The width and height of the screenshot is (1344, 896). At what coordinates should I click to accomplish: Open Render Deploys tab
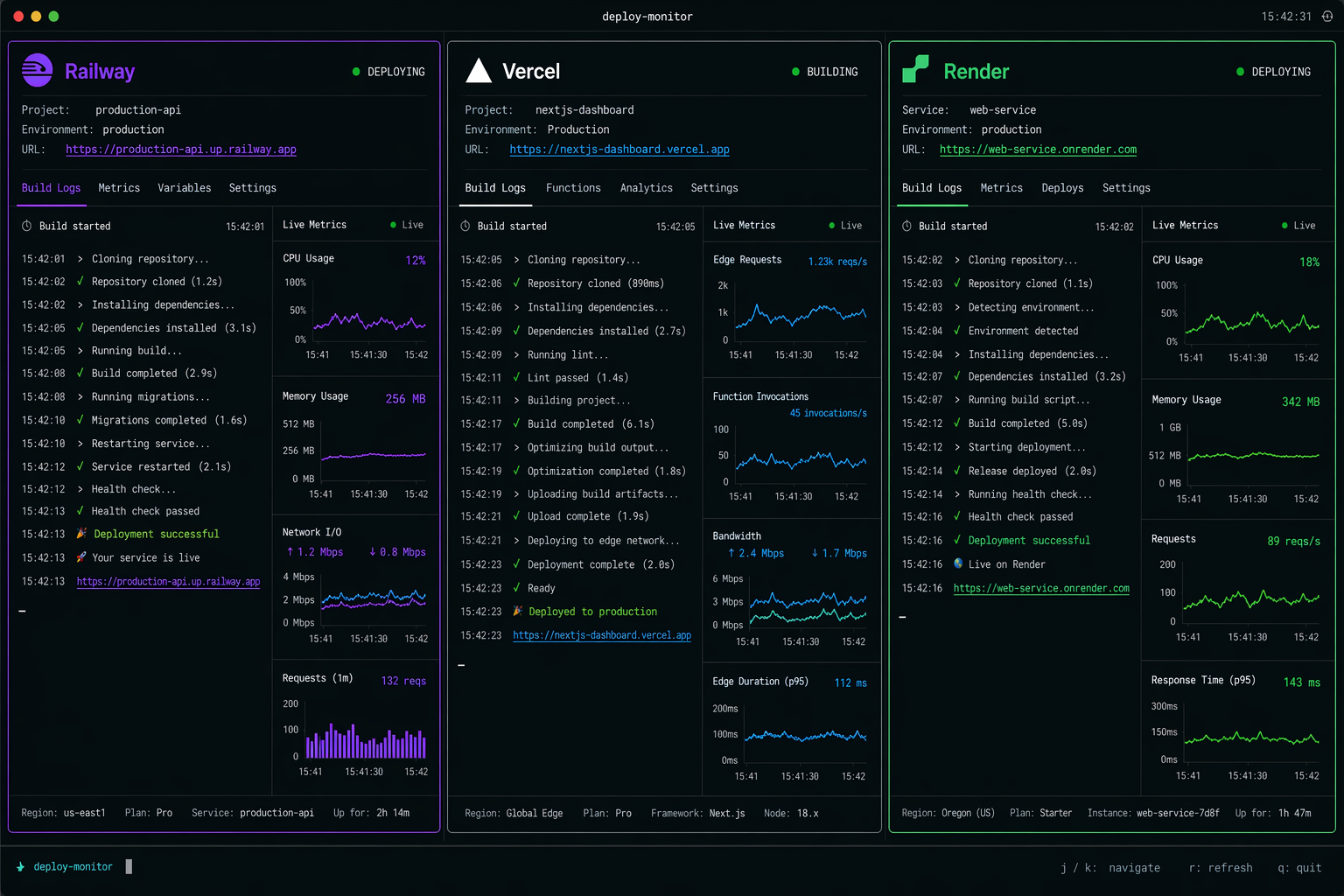tap(1062, 187)
